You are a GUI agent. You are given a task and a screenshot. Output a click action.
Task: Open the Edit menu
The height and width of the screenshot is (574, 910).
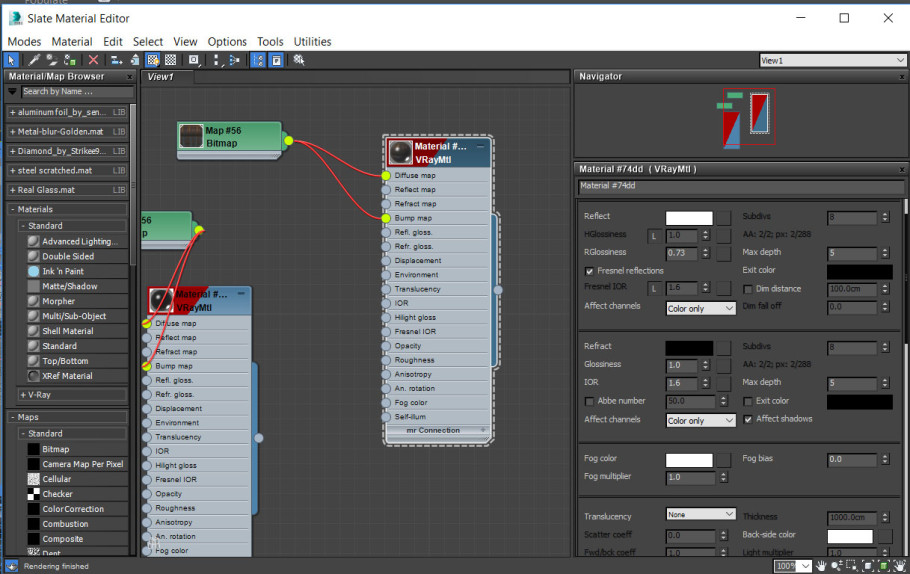point(113,42)
